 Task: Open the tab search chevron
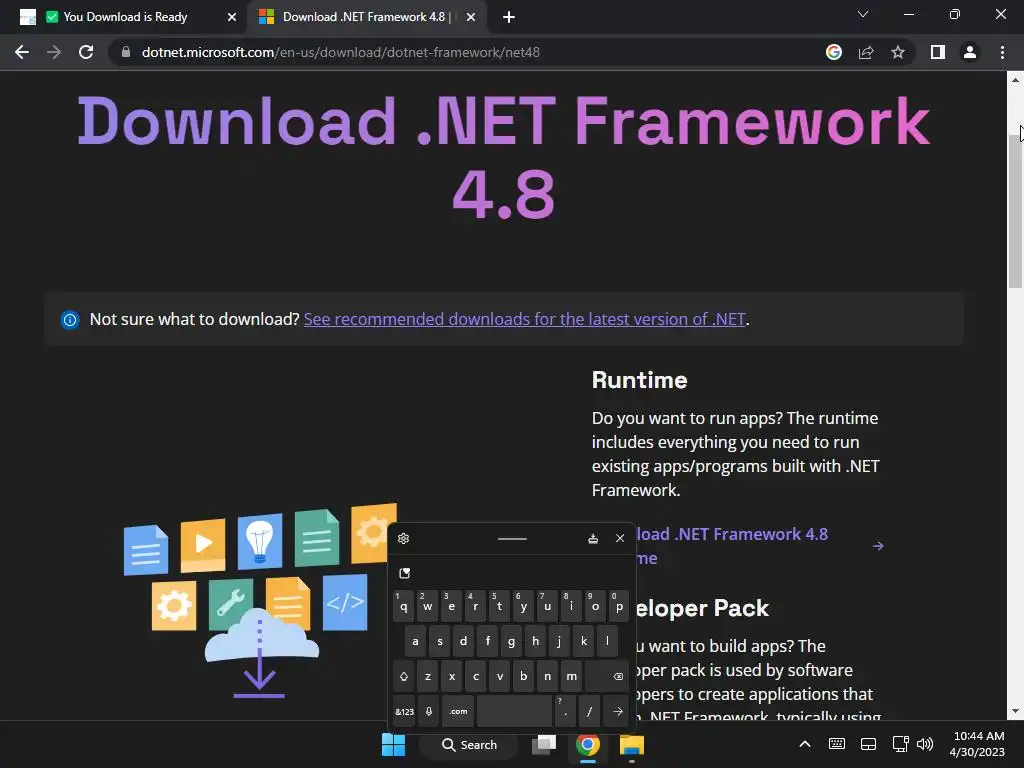[x=863, y=14]
